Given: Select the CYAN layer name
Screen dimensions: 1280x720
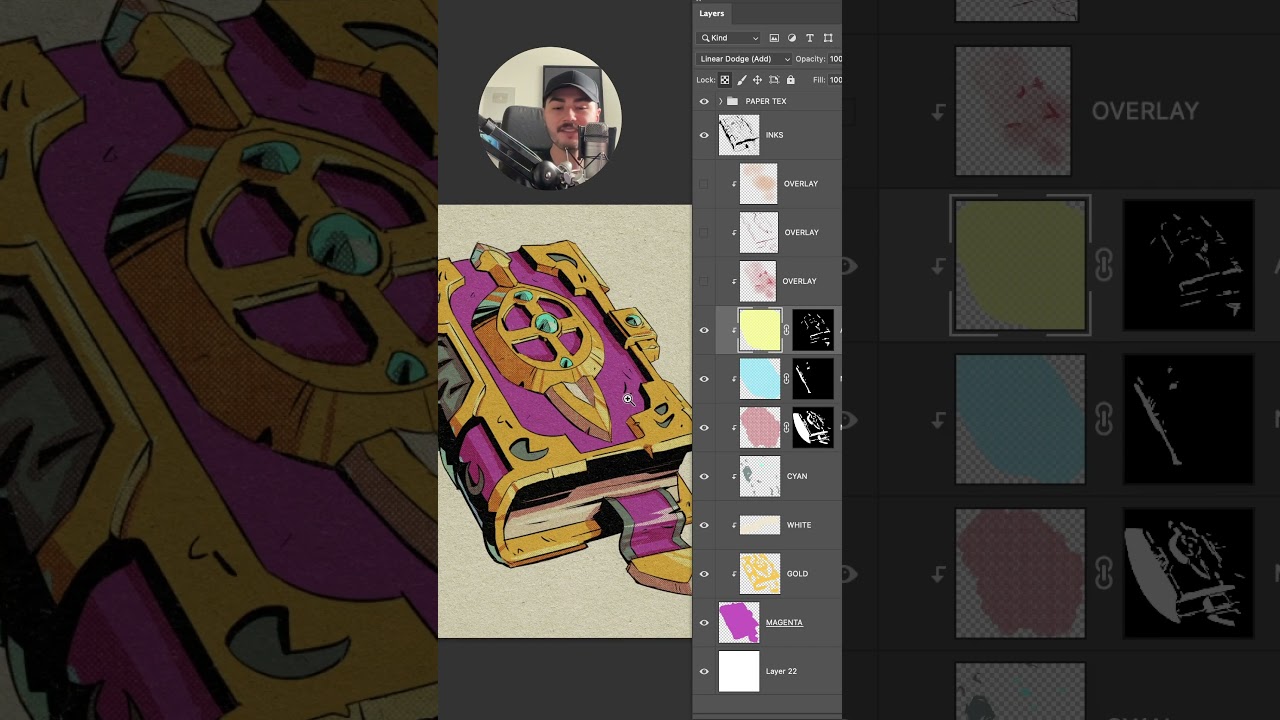Looking at the screenshot, I should (x=797, y=476).
